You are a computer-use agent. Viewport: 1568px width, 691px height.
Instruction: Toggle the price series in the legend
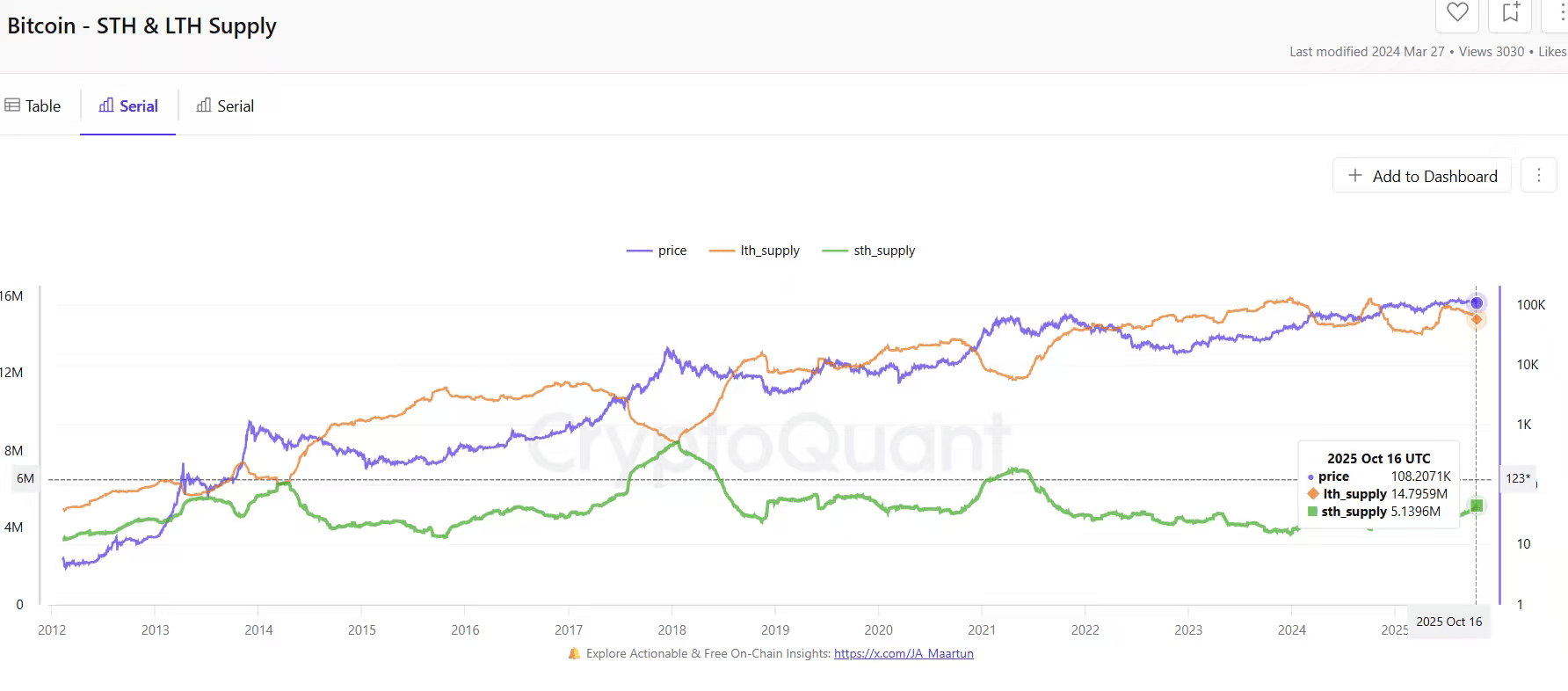657,251
